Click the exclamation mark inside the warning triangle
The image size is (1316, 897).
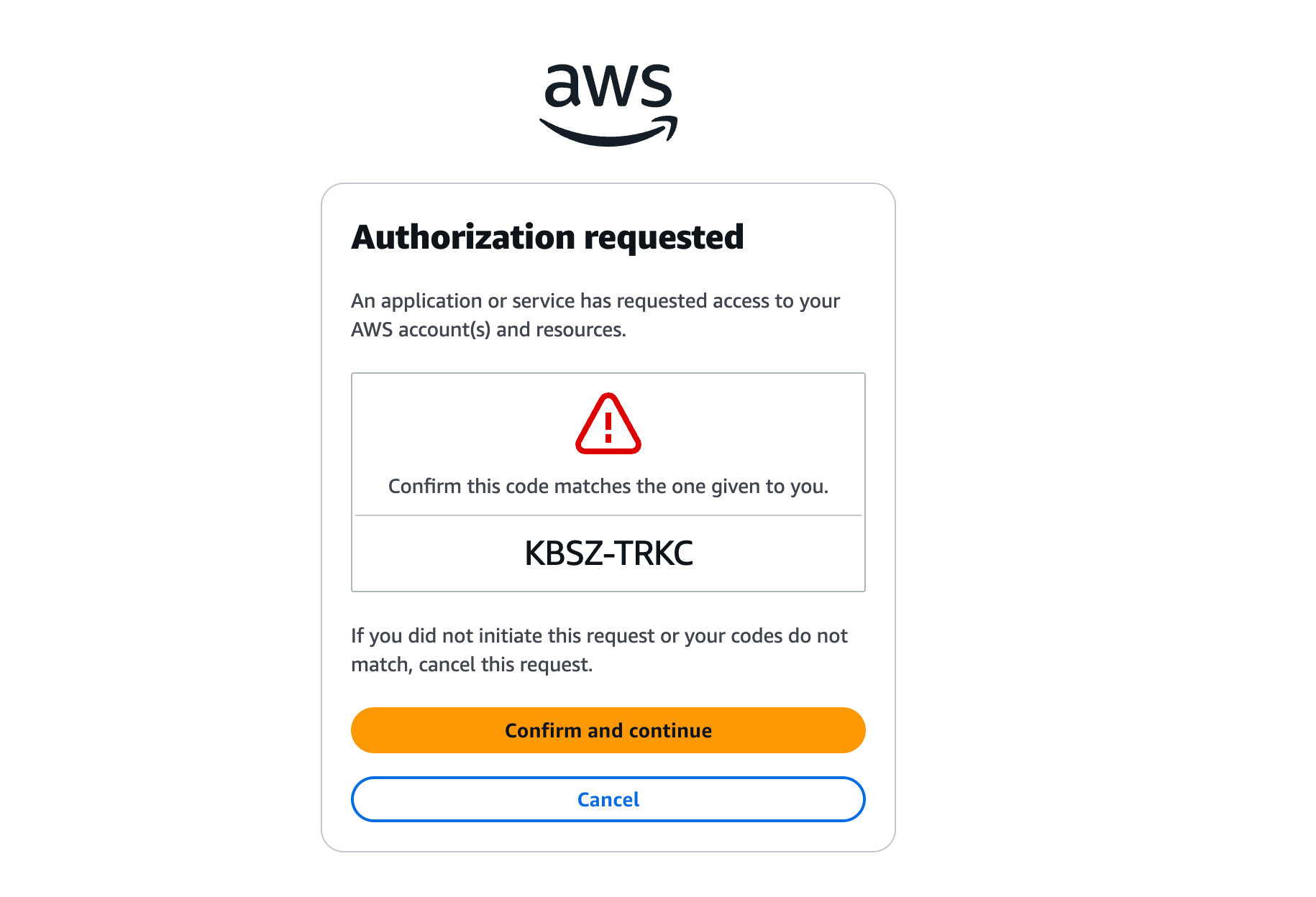click(608, 427)
